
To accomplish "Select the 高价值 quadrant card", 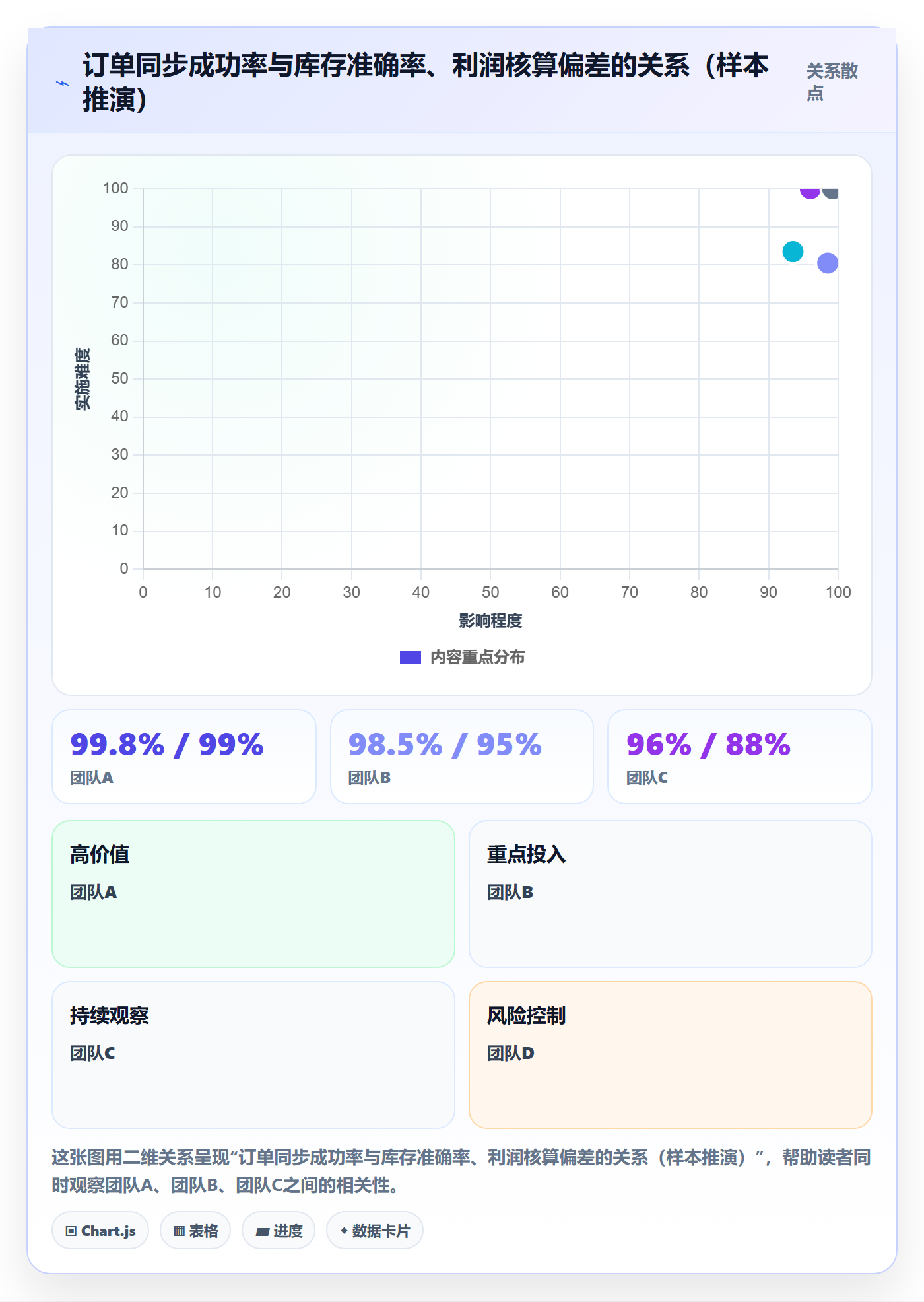I will [253, 894].
